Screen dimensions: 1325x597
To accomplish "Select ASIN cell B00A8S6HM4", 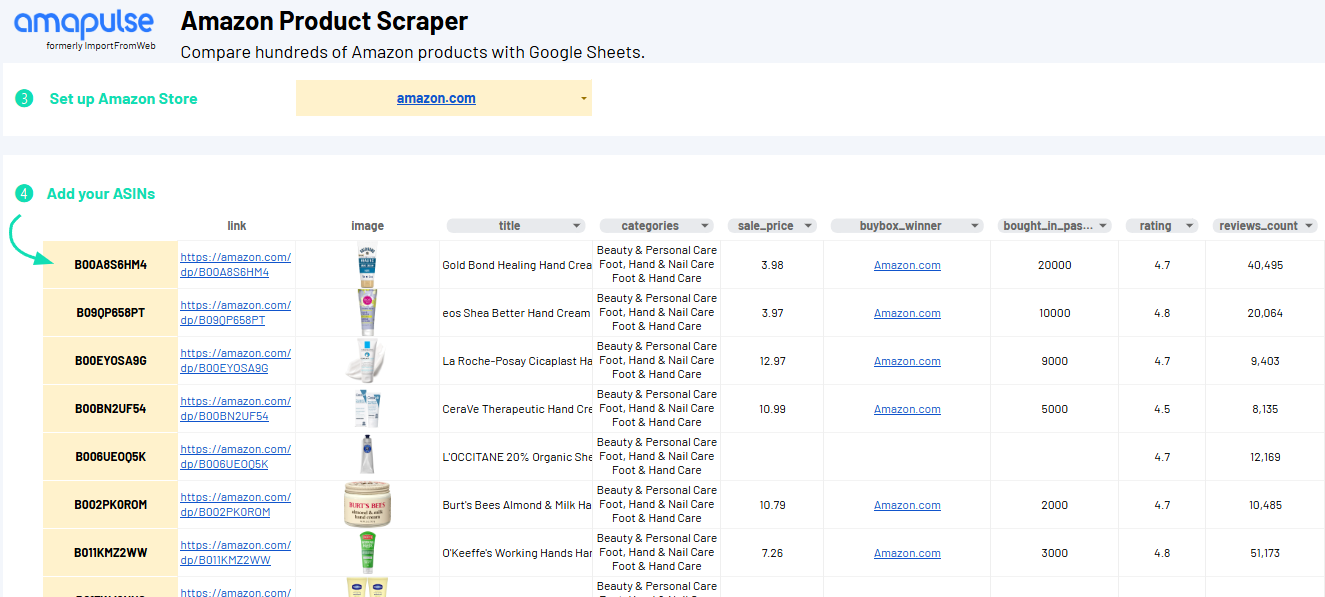I will click(x=110, y=265).
